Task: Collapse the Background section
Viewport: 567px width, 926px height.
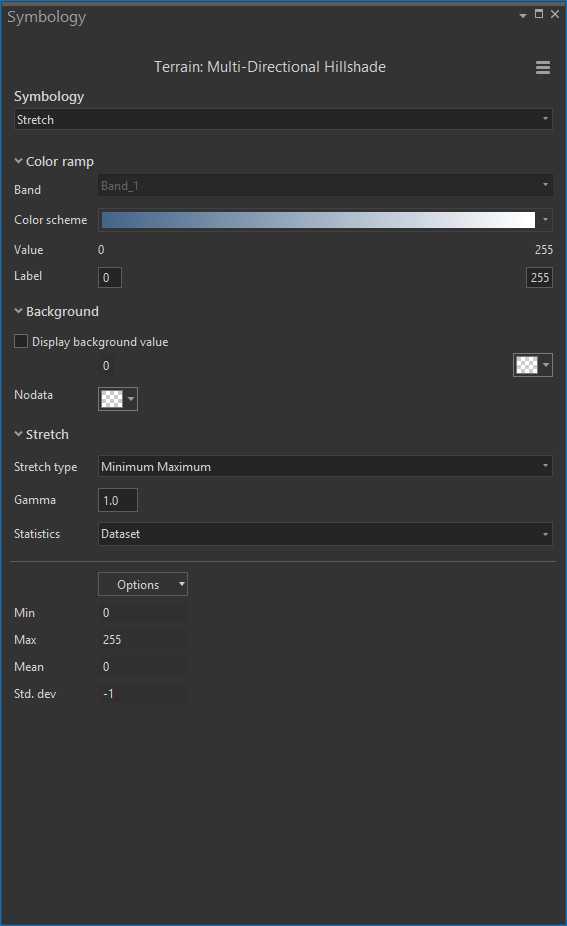Action: (x=18, y=311)
